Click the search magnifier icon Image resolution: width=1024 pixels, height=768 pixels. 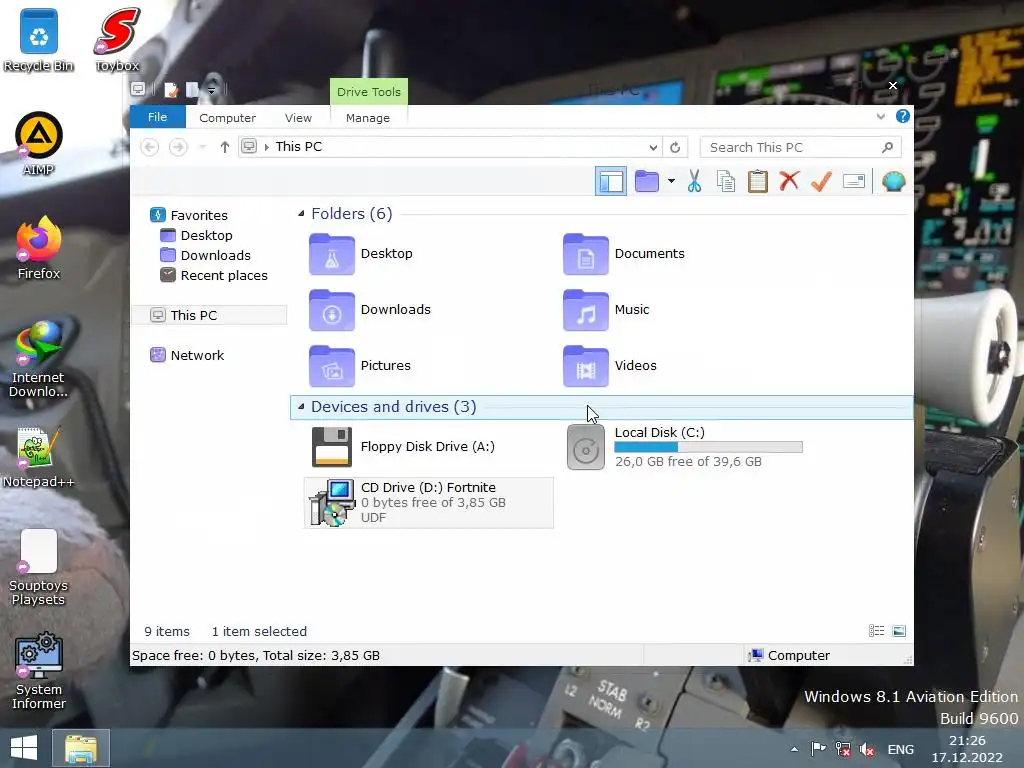[888, 147]
